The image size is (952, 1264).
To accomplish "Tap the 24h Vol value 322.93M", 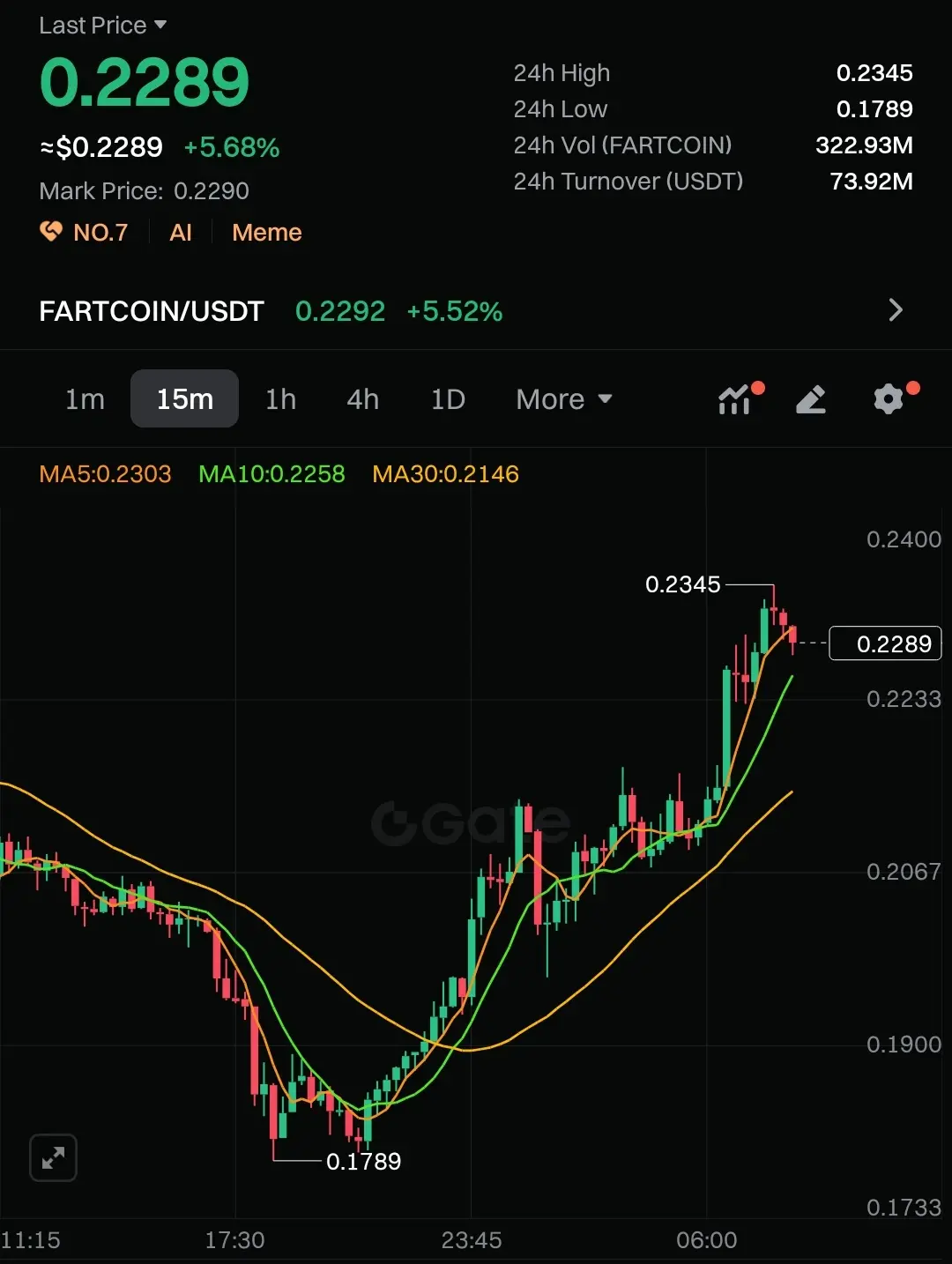I will pyautogui.click(x=864, y=145).
